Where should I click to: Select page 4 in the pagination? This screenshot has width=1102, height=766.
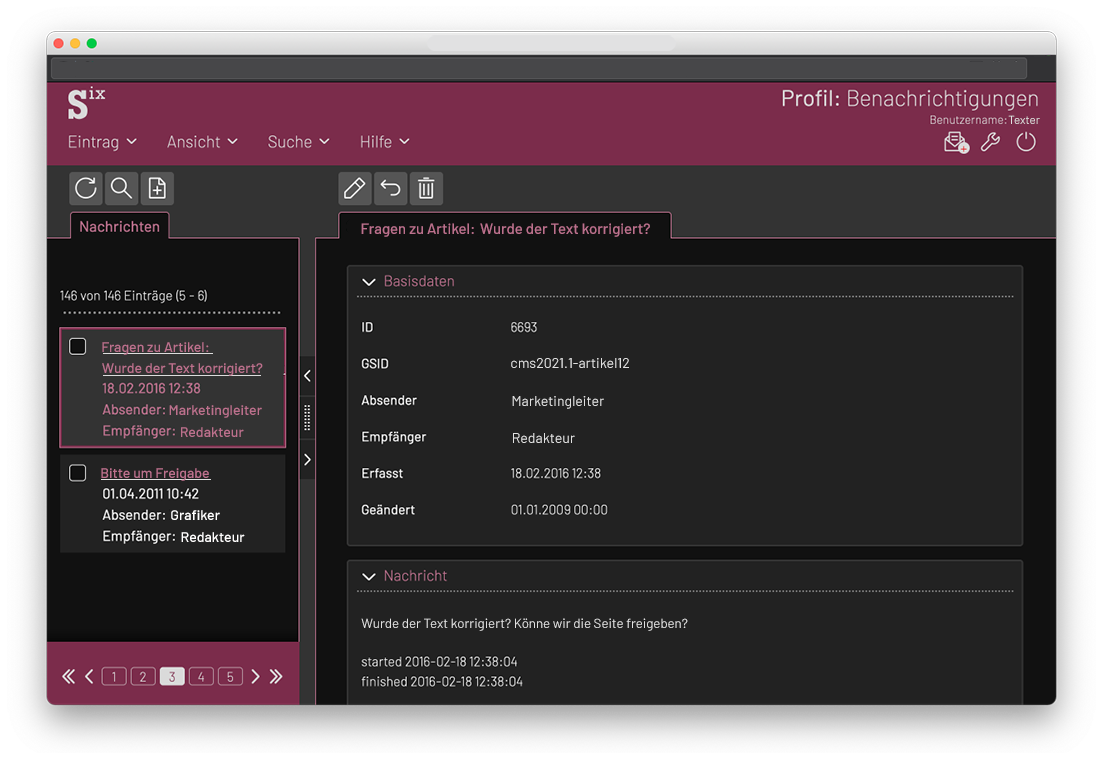coord(201,676)
